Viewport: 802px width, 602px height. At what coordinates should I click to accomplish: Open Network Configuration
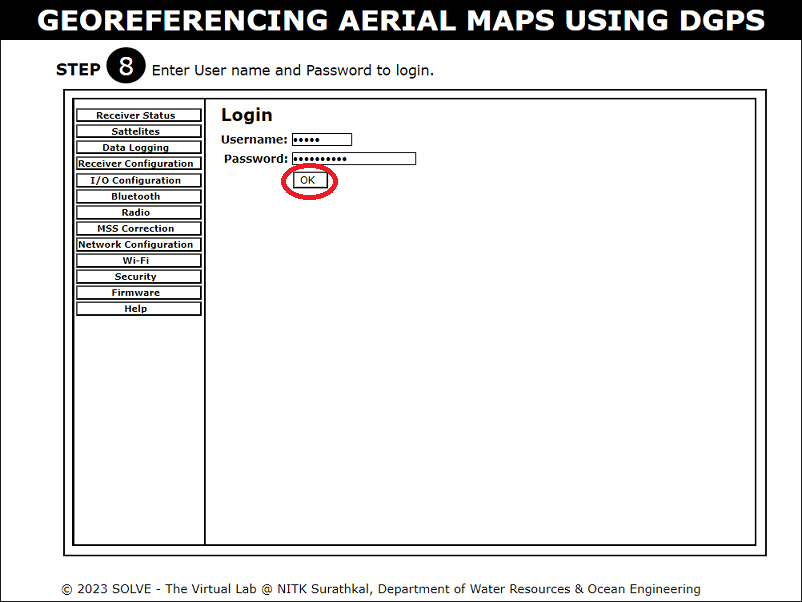[138, 245]
